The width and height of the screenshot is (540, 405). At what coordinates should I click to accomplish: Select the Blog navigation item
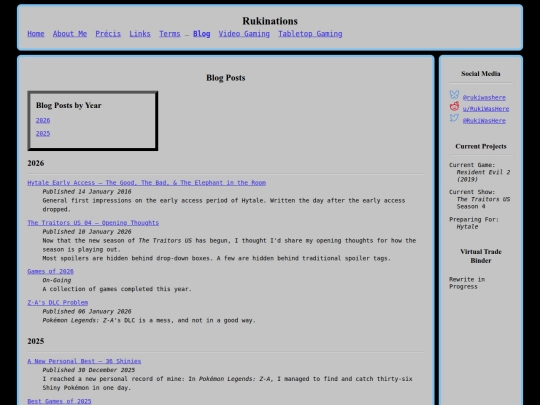201,34
